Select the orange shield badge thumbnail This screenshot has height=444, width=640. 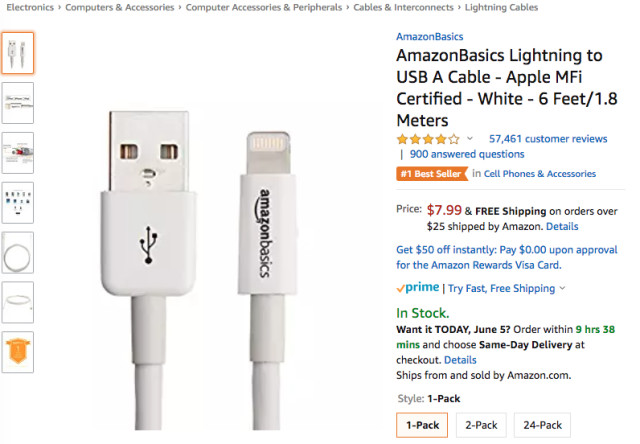(18, 351)
